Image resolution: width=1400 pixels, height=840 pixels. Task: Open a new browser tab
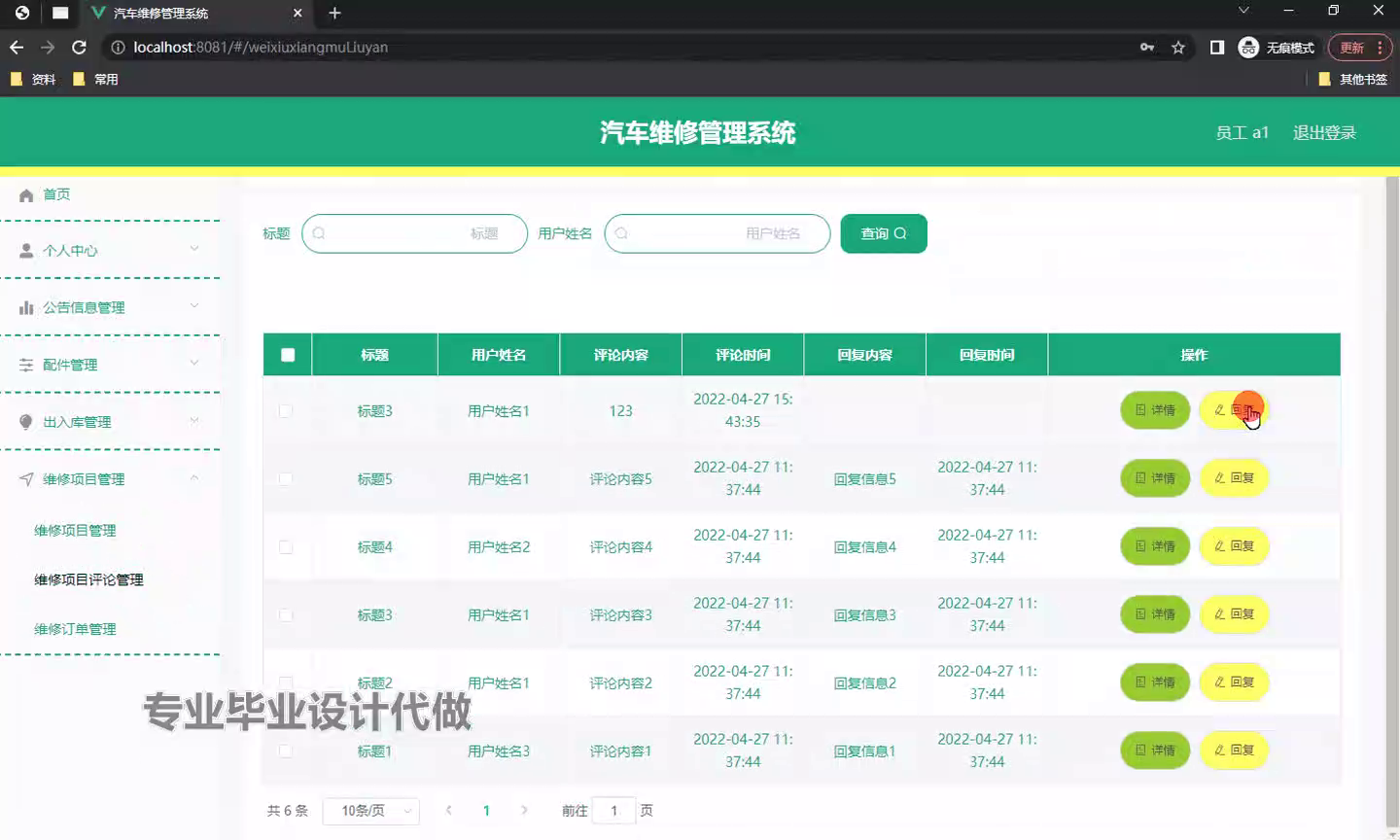[x=334, y=13]
